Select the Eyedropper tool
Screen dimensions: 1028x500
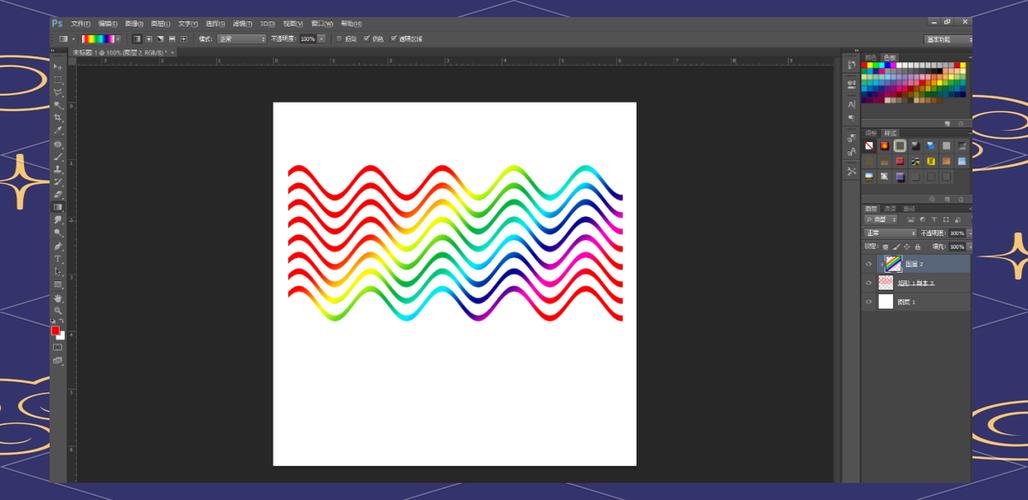(58, 131)
